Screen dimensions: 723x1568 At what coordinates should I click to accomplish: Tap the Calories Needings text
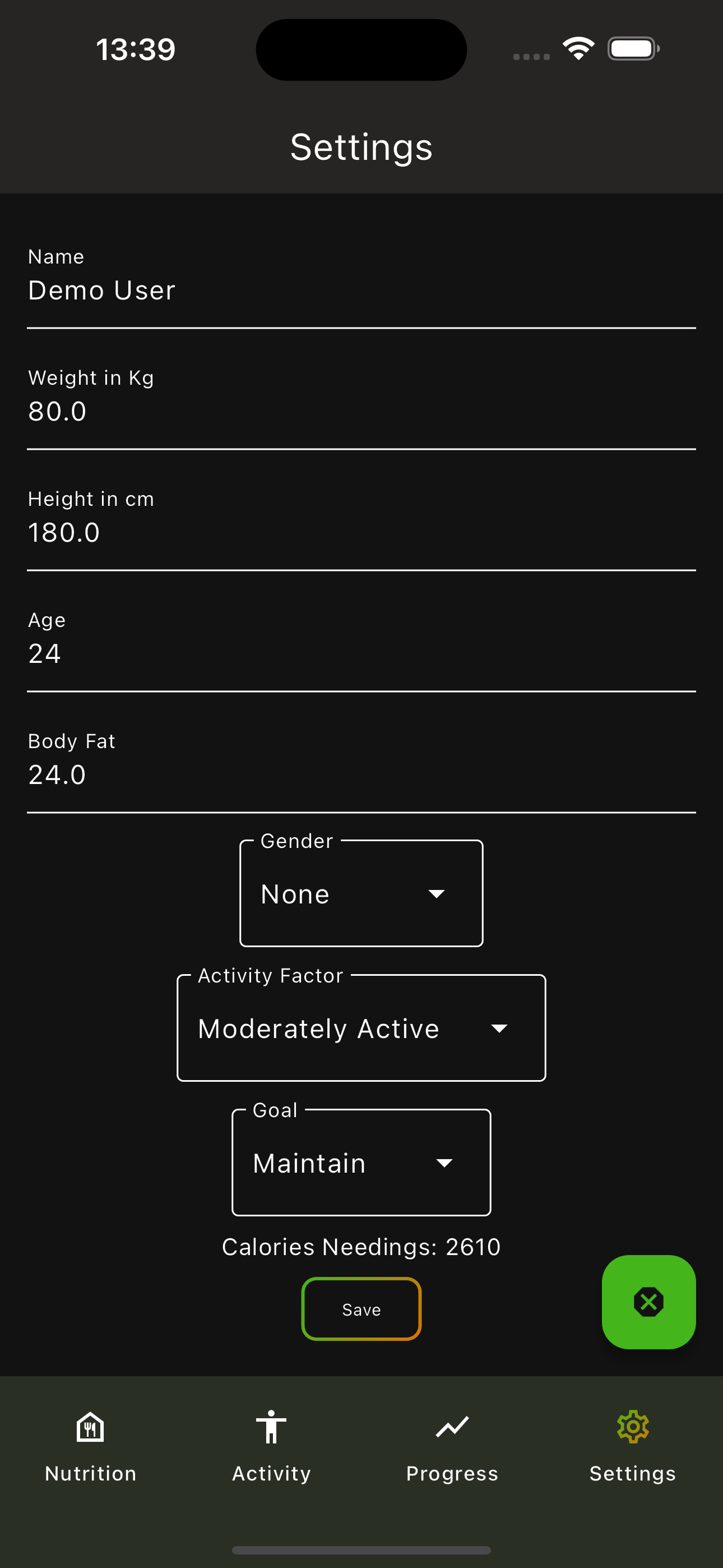point(361,1247)
